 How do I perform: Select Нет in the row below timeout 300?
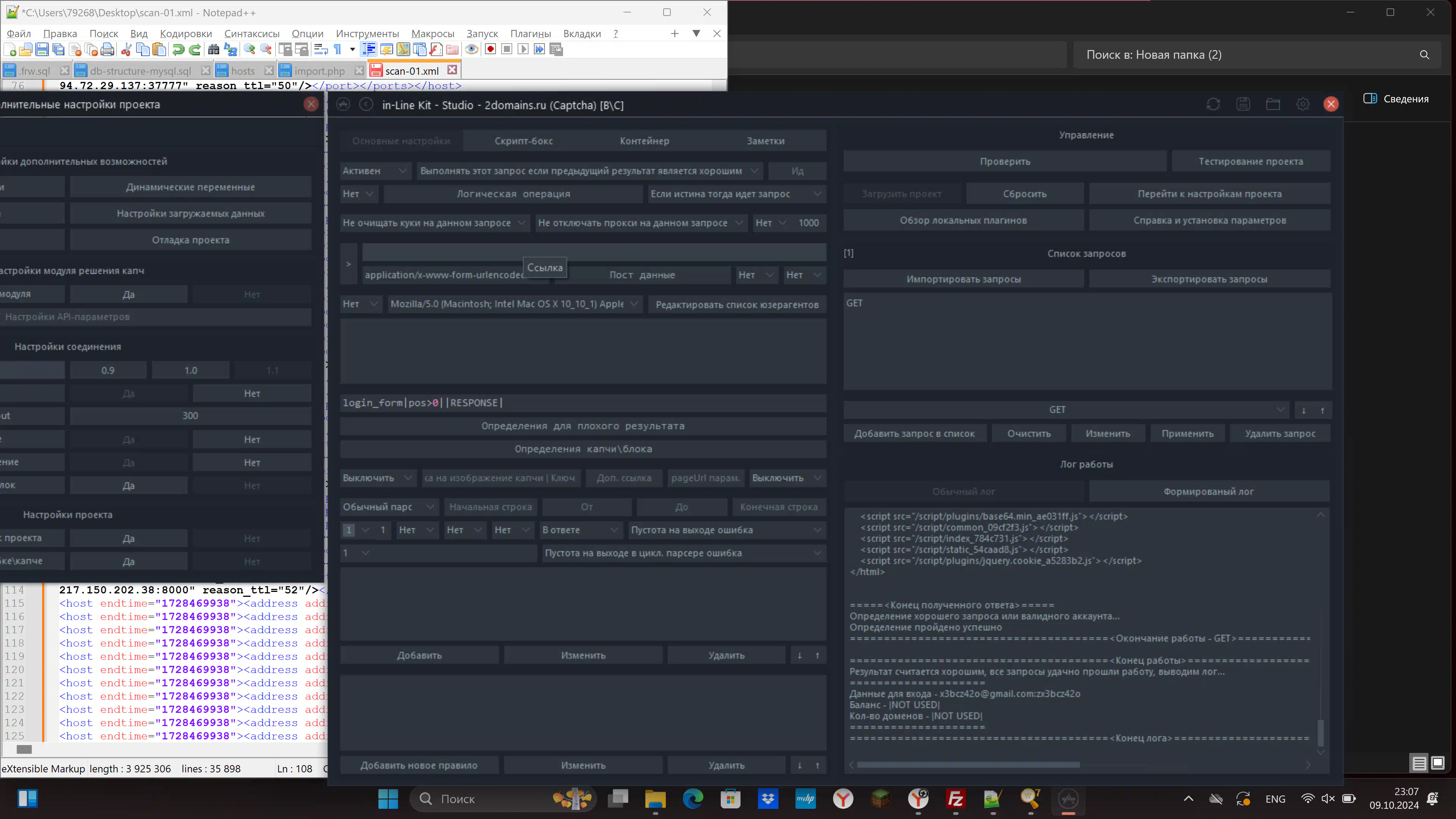tap(252, 439)
